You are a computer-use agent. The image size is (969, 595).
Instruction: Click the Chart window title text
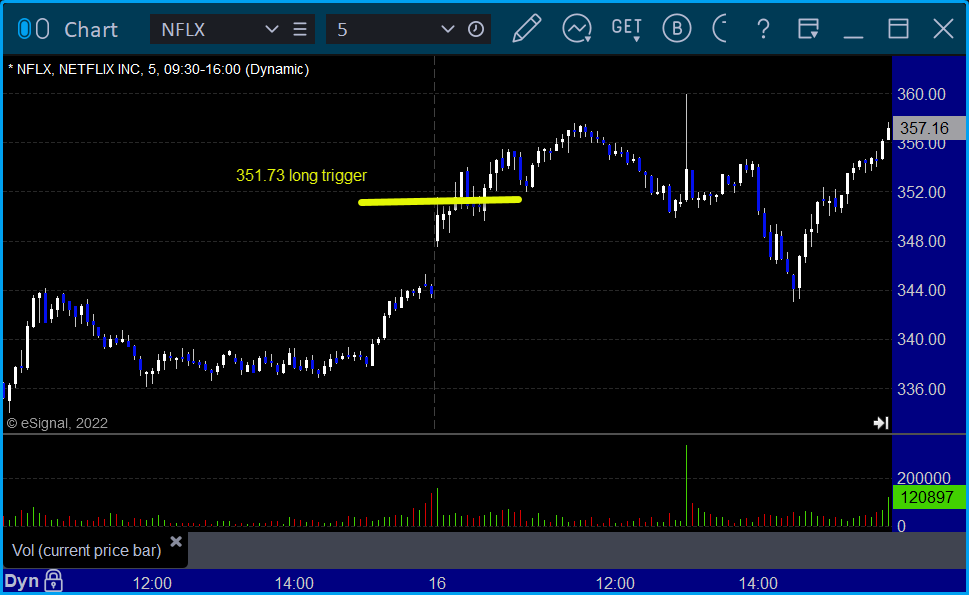point(91,30)
